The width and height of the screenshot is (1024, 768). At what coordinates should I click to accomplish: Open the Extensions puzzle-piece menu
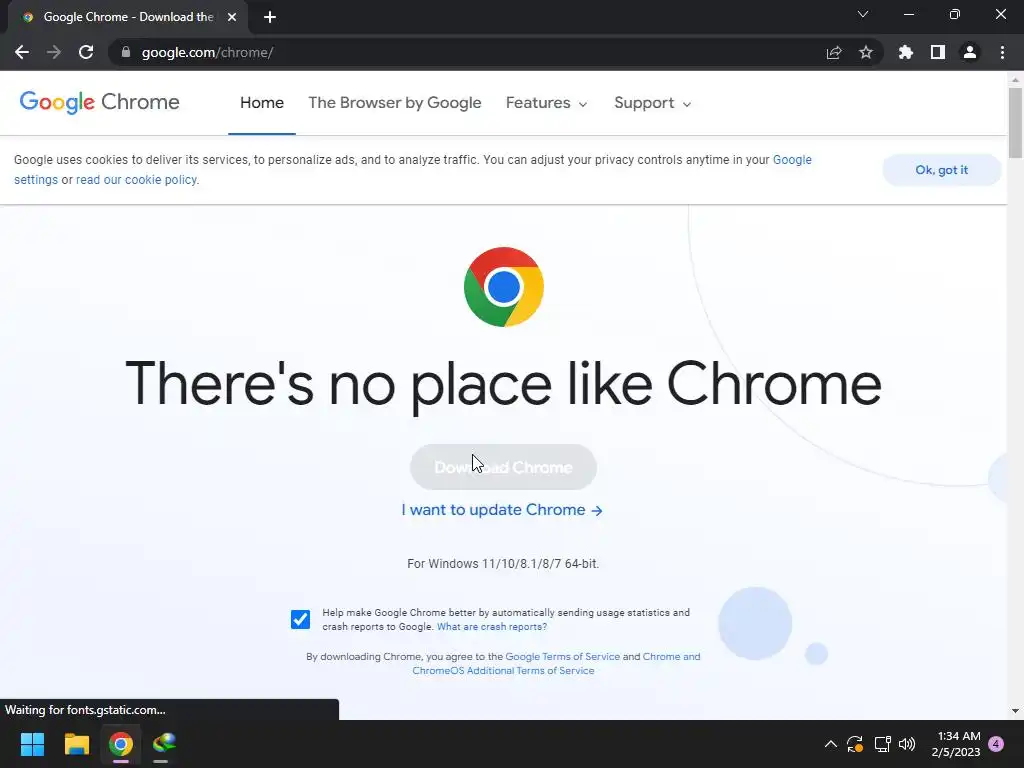pyautogui.click(x=906, y=52)
